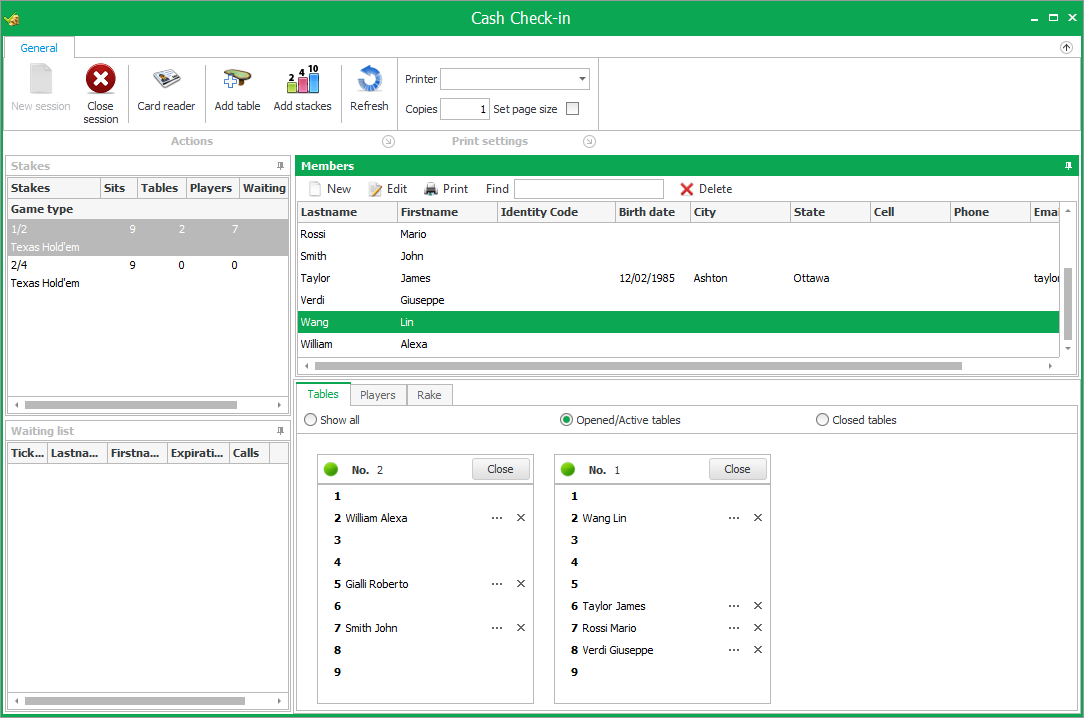Open Actions group dialog launcher
The width and height of the screenshot is (1084, 718).
[389, 141]
